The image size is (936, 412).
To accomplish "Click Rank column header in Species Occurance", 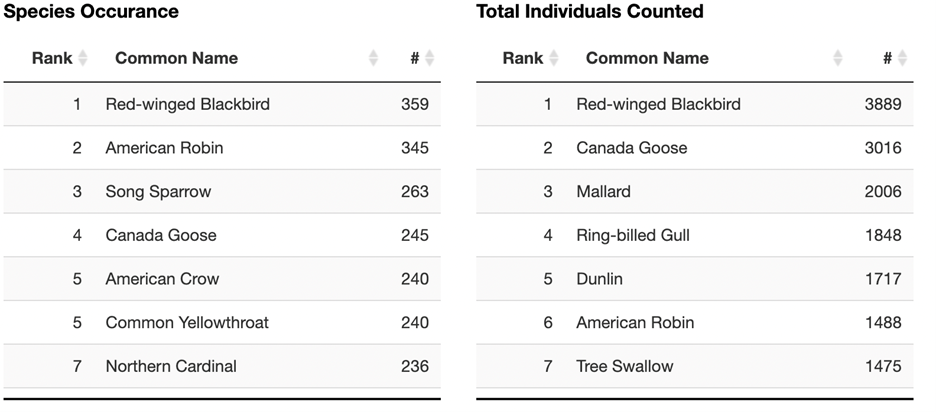I will [52, 59].
